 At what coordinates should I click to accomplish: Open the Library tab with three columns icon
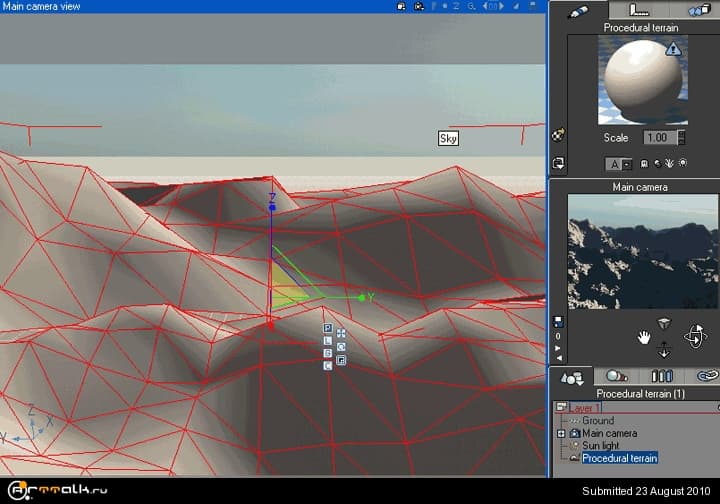coord(662,377)
